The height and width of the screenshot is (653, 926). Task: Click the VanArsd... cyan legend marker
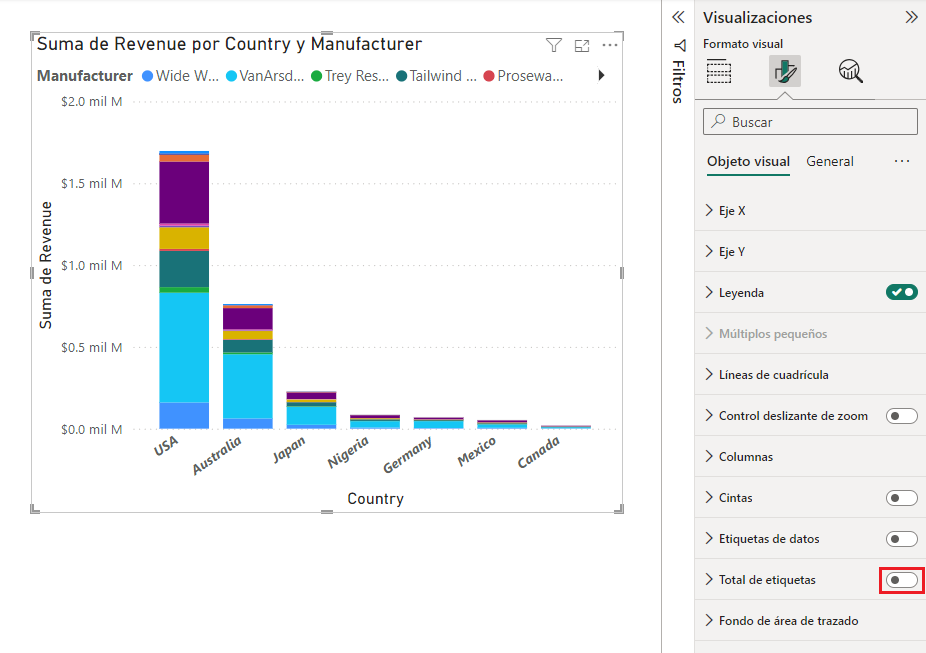(x=232, y=76)
